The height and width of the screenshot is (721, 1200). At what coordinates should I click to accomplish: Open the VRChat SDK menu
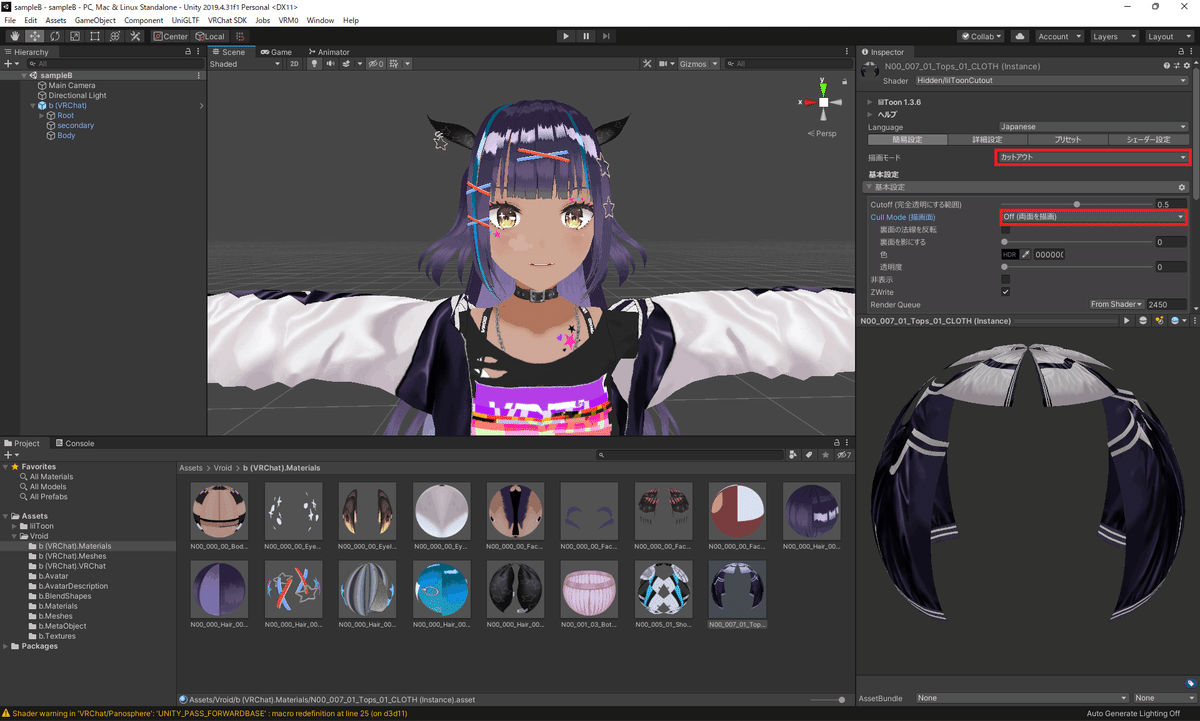tap(227, 20)
